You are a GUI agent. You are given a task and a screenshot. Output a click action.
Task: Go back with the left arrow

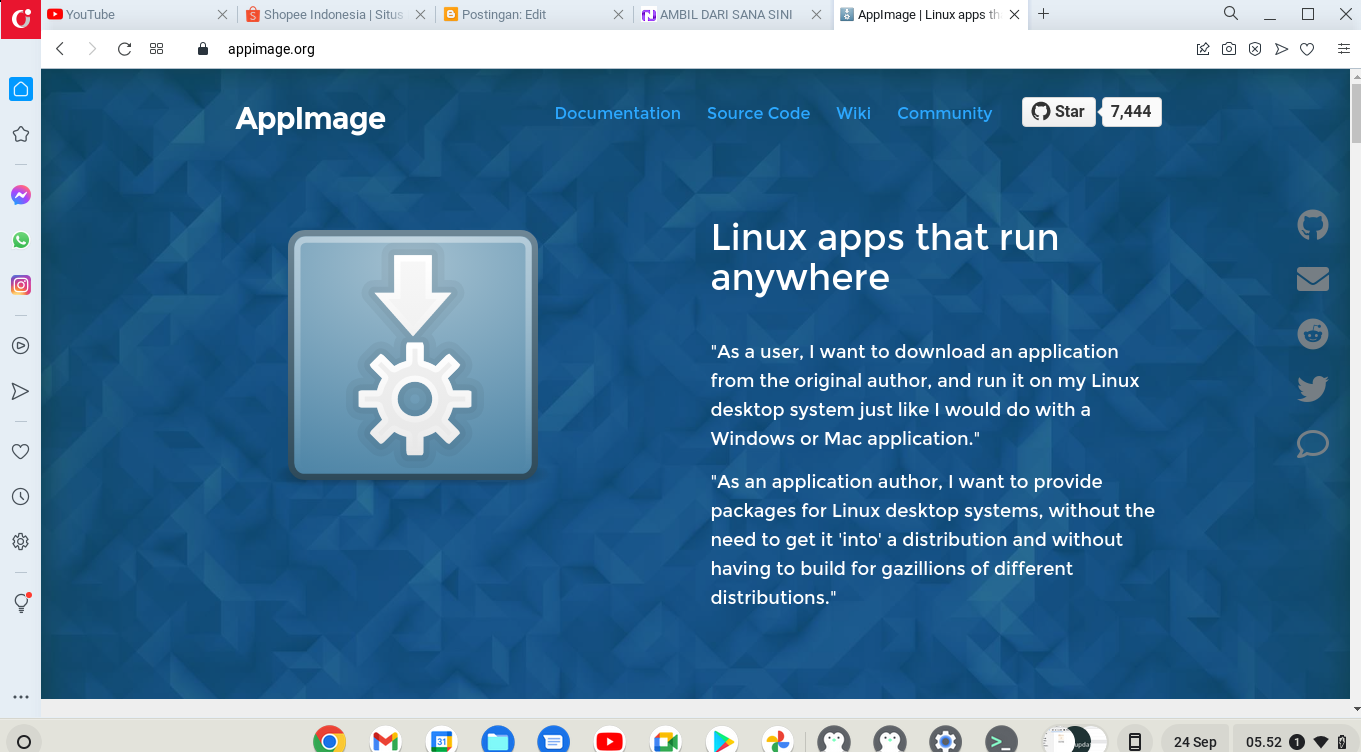pos(60,49)
